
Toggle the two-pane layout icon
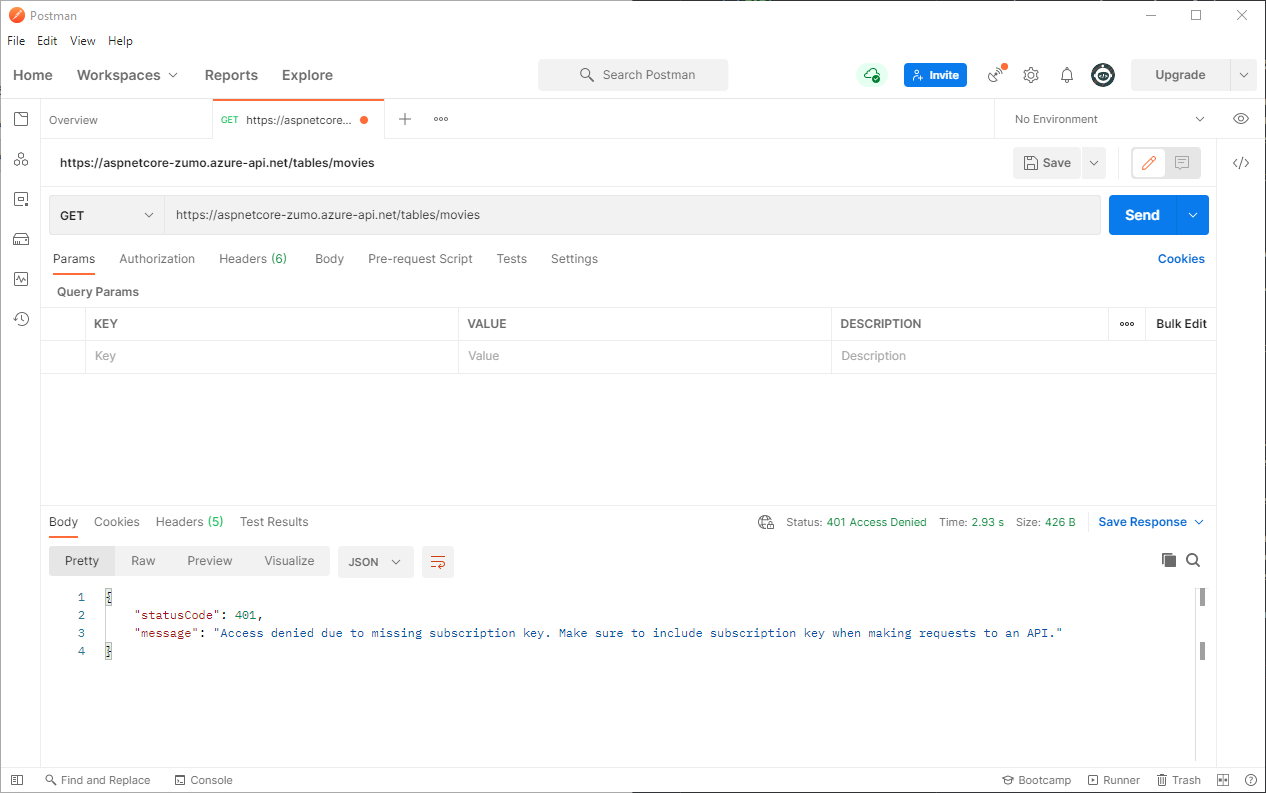click(1223, 780)
